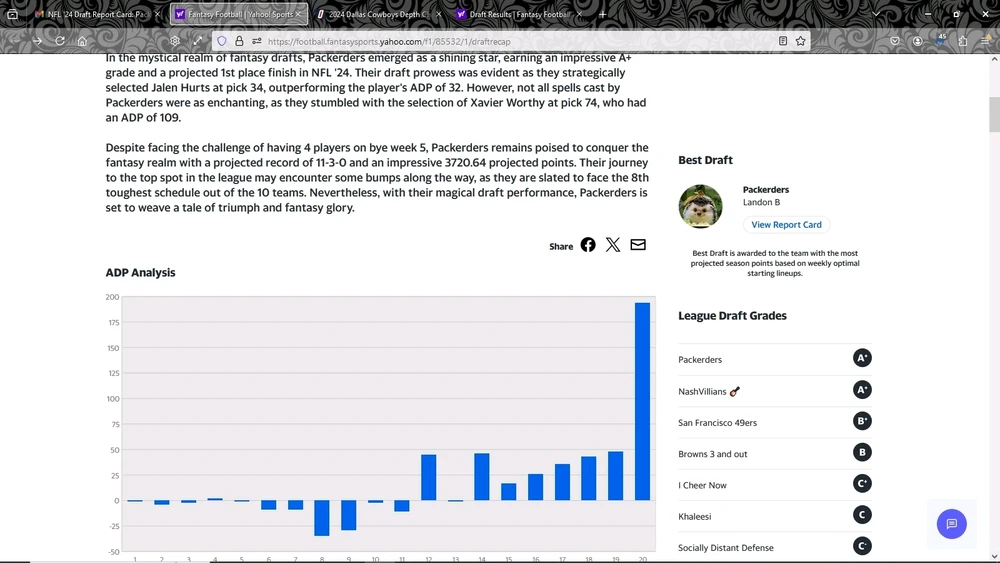Image resolution: width=1000 pixels, height=563 pixels.
Task: Open the extension with 45 badge
Action: (941, 41)
